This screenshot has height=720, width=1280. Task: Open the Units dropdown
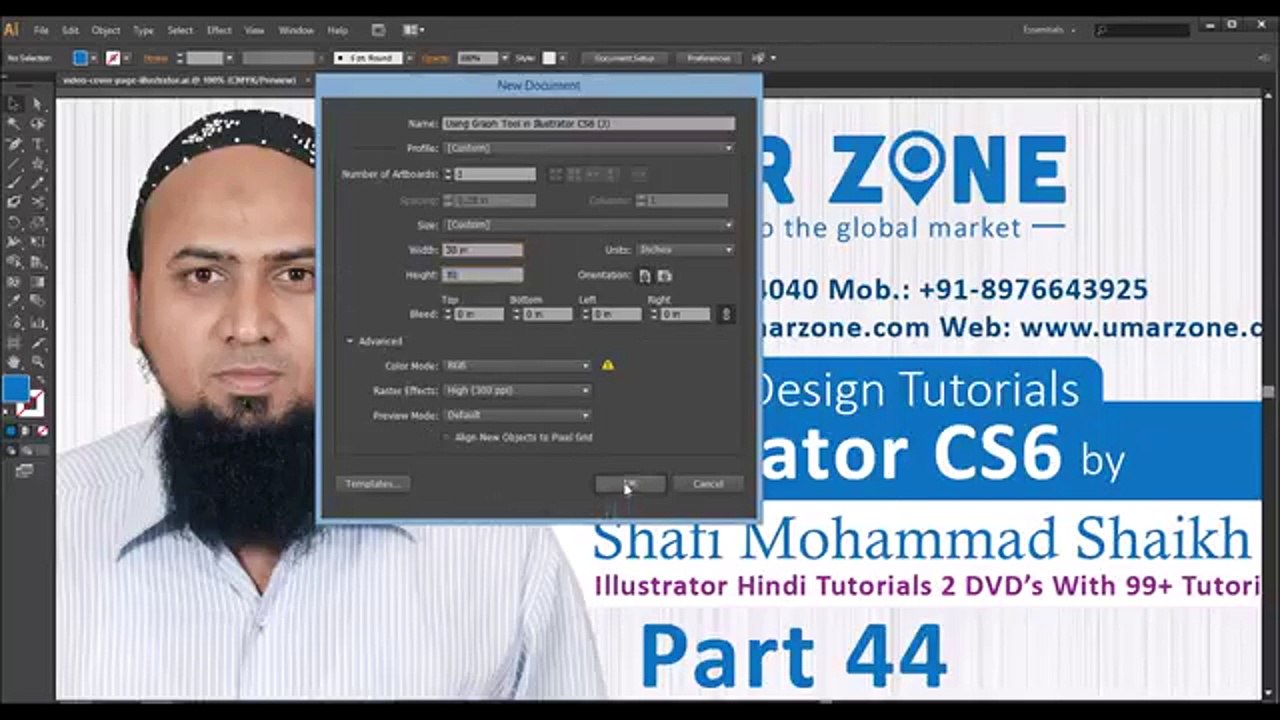coord(686,250)
